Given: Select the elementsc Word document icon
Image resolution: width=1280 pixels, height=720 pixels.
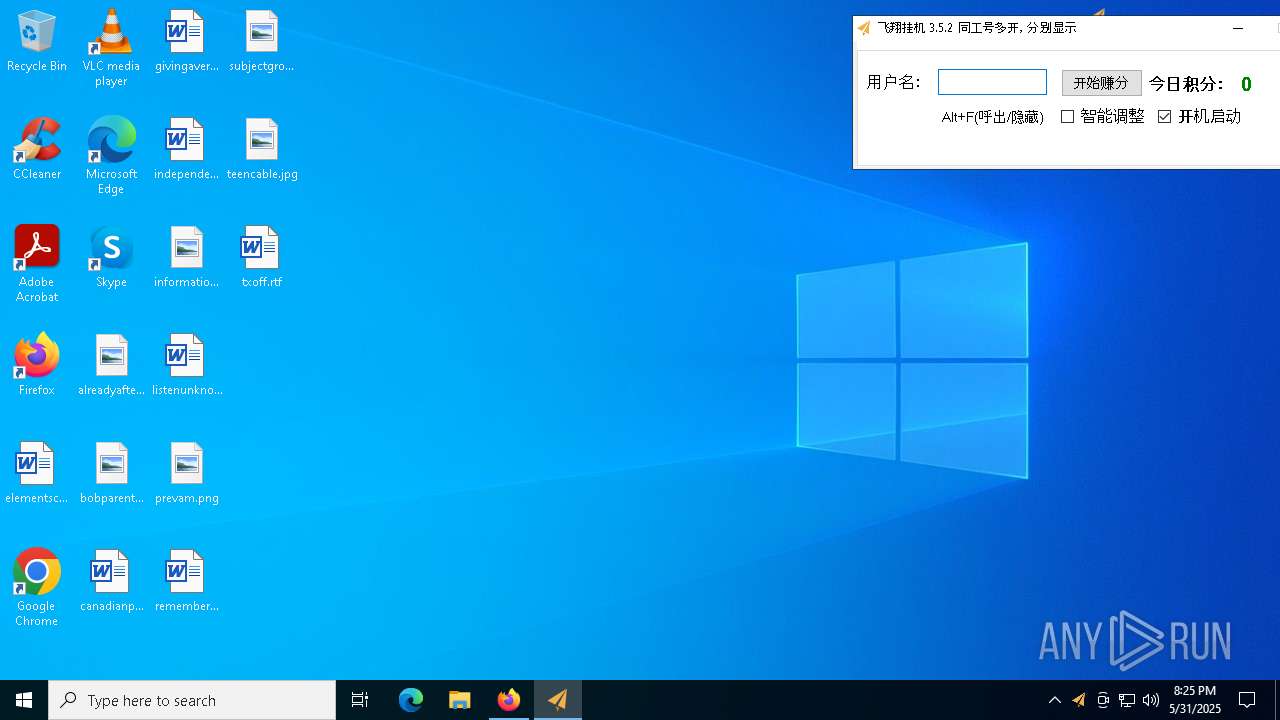Looking at the screenshot, I should tap(37, 473).
